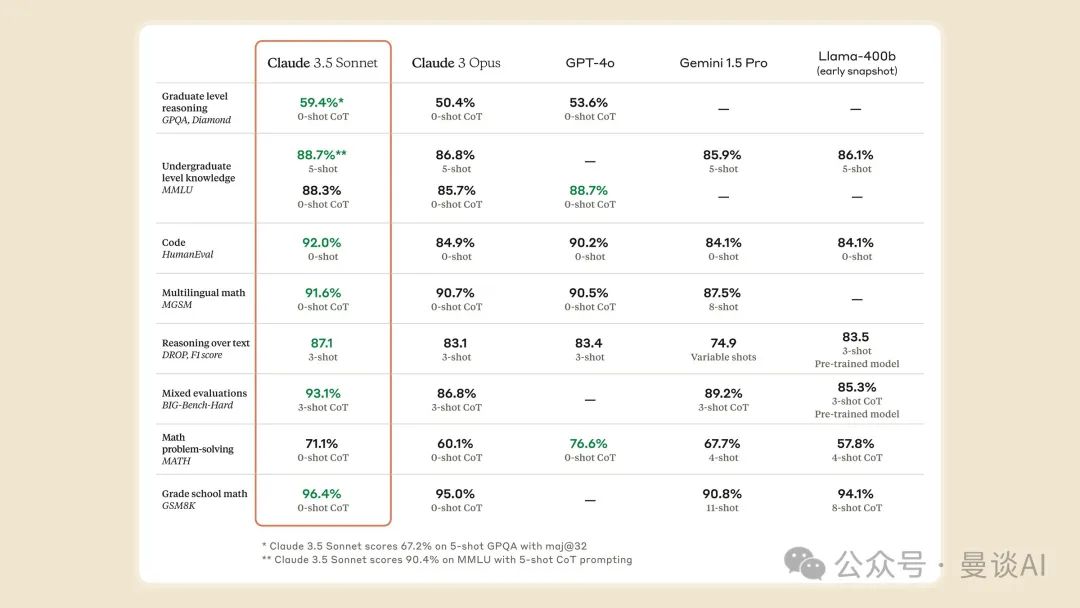The image size is (1080, 608).
Task: Click the 59.4% GPQA score for Sonnet
Action: pyautogui.click(x=322, y=103)
